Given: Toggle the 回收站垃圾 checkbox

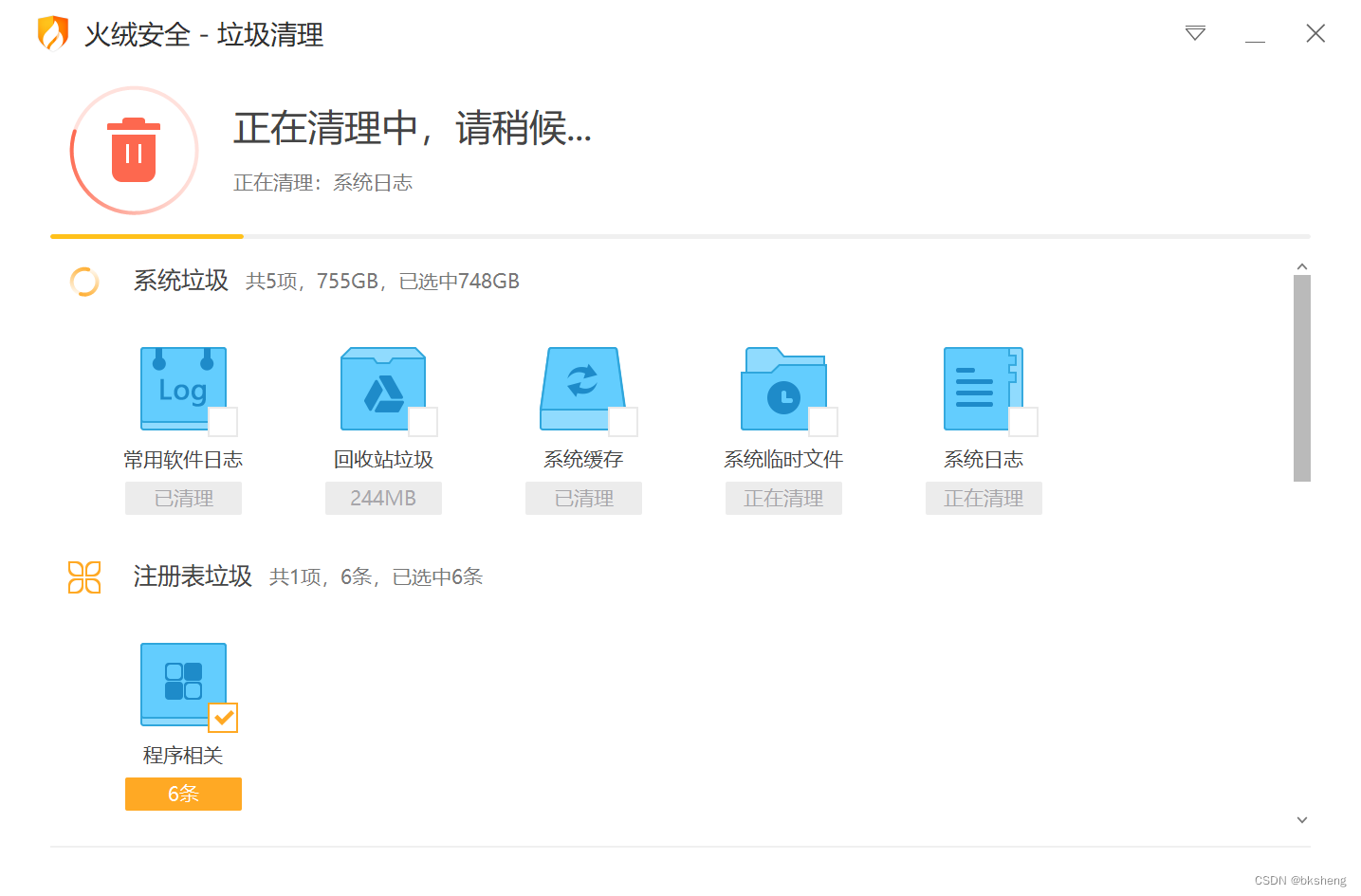Looking at the screenshot, I should click(423, 422).
